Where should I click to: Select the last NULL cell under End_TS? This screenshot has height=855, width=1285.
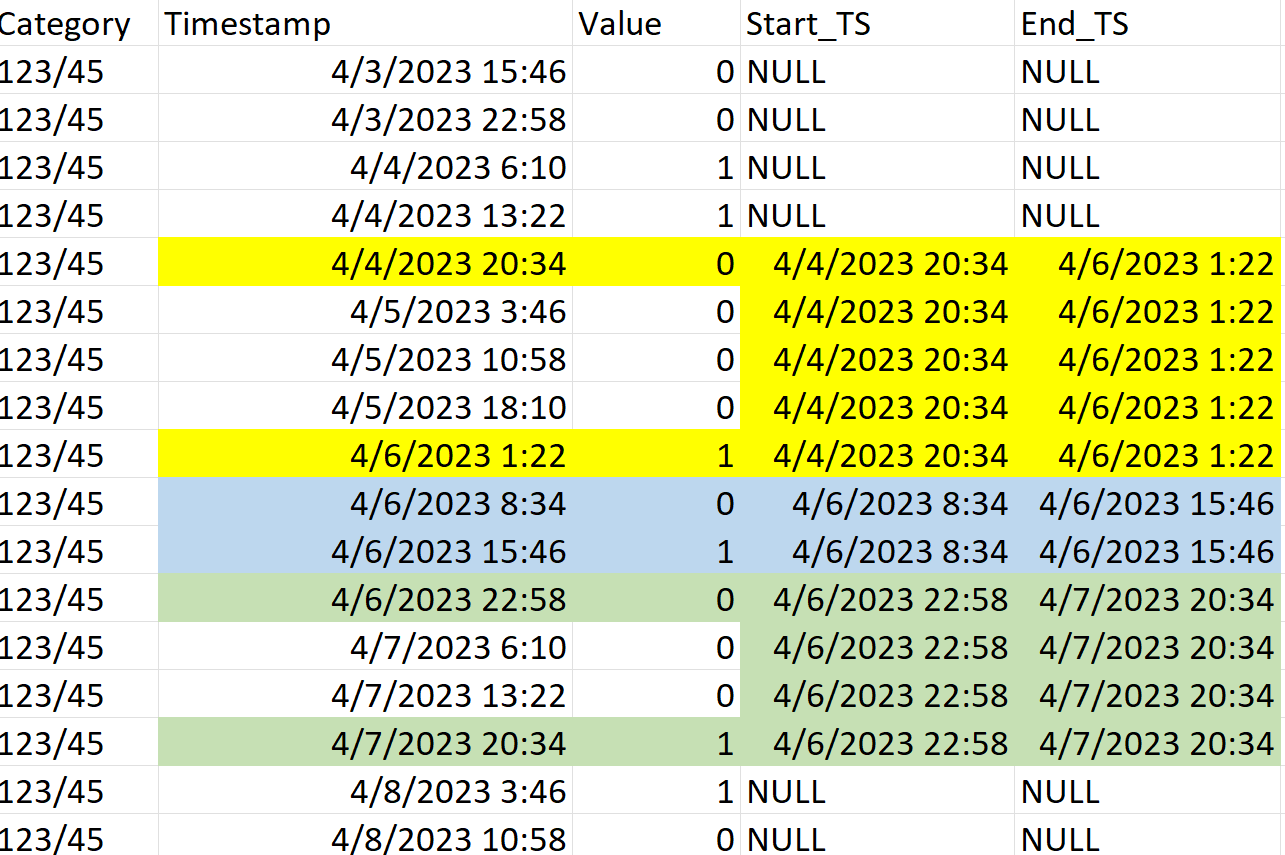coord(1061,839)
